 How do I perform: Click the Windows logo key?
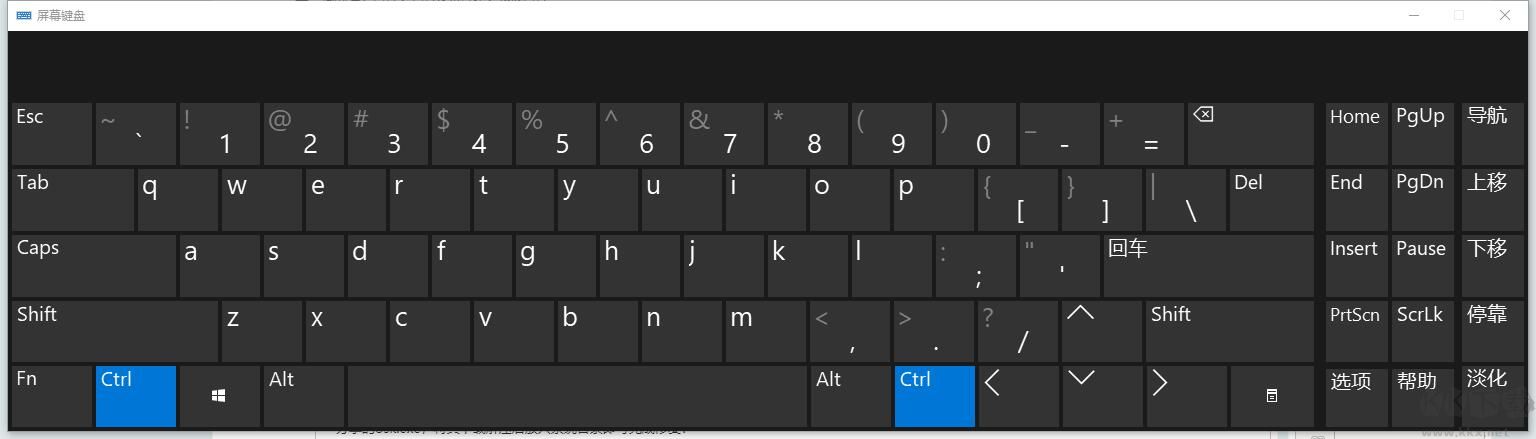click(219, 396)
